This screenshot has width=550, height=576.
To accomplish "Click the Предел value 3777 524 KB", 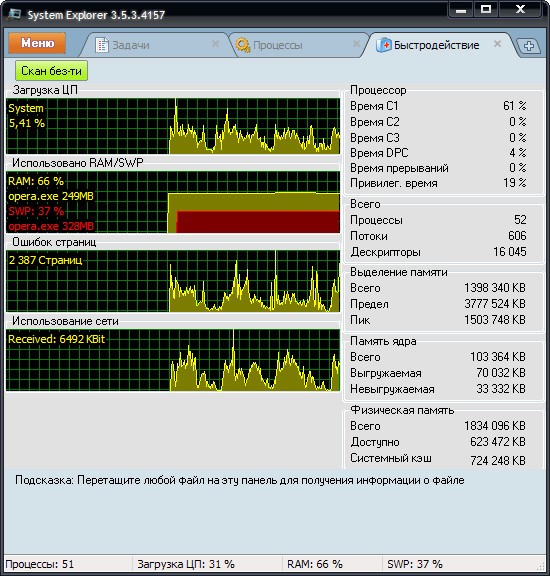I will click(495, 304).
